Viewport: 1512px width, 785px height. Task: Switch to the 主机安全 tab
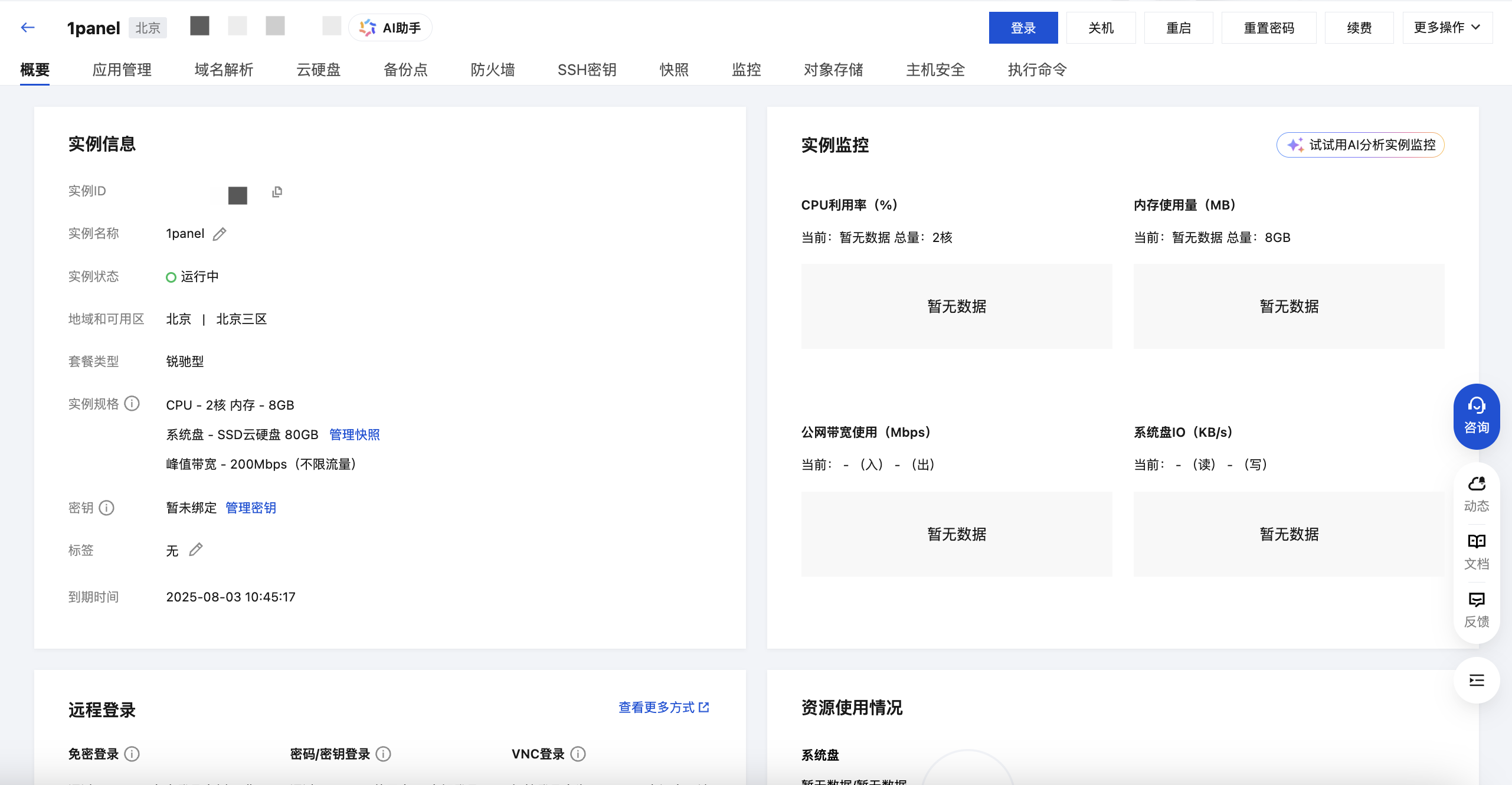coord(936,70)
